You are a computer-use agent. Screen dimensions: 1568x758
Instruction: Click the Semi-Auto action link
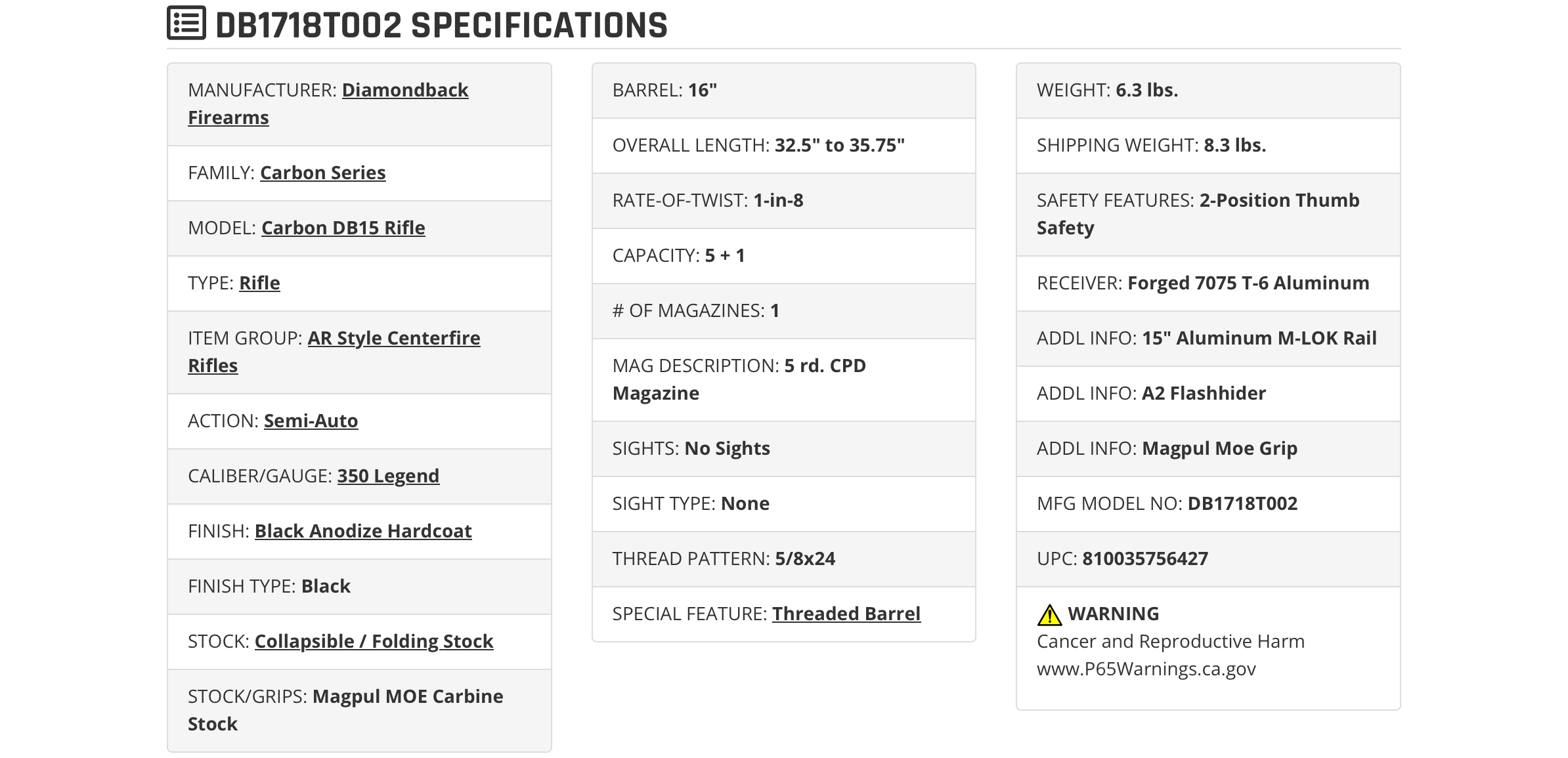(x=311, y=421)
